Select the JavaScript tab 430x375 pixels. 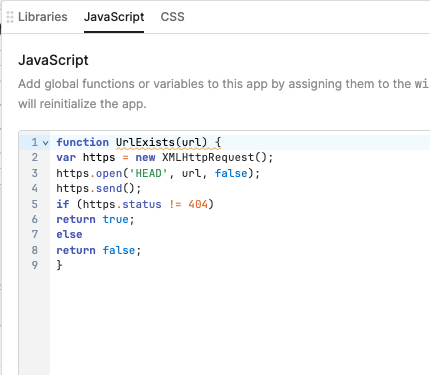tap(114, 17)
